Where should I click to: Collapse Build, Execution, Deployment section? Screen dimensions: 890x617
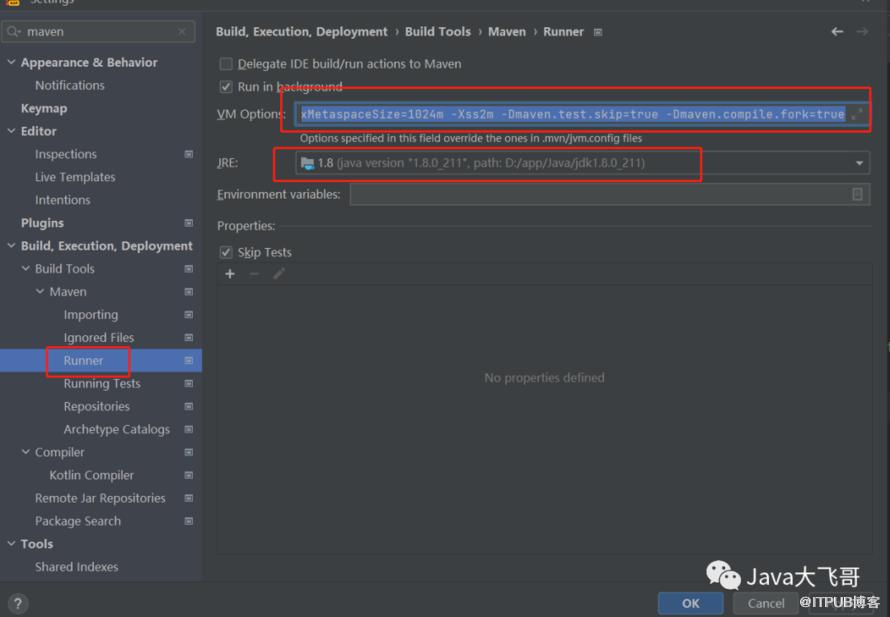(x=11, y=245)
